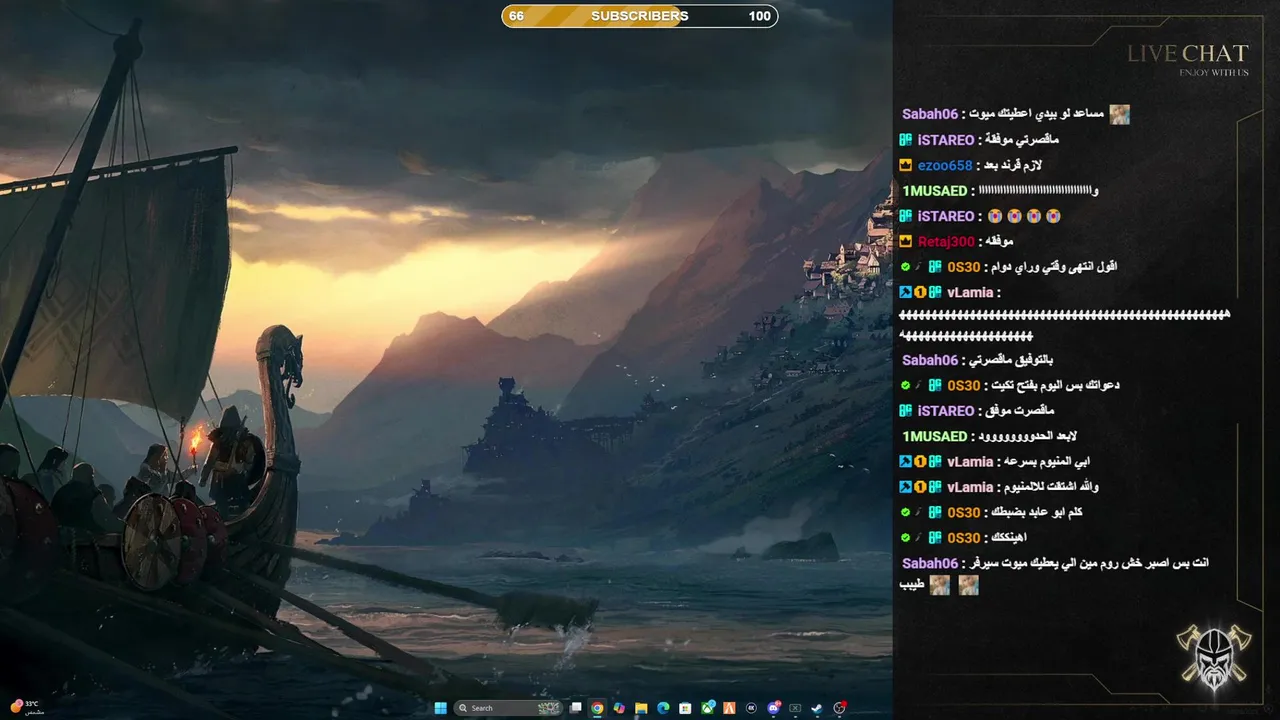
Task: Open the Xbox app taskbar icon
Action: 708,708
